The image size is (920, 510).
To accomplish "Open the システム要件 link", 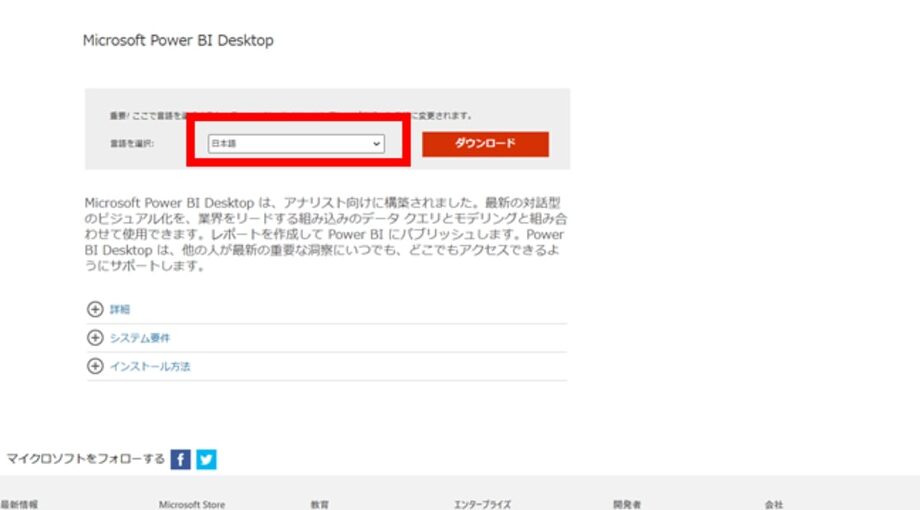I will [140, 338].
